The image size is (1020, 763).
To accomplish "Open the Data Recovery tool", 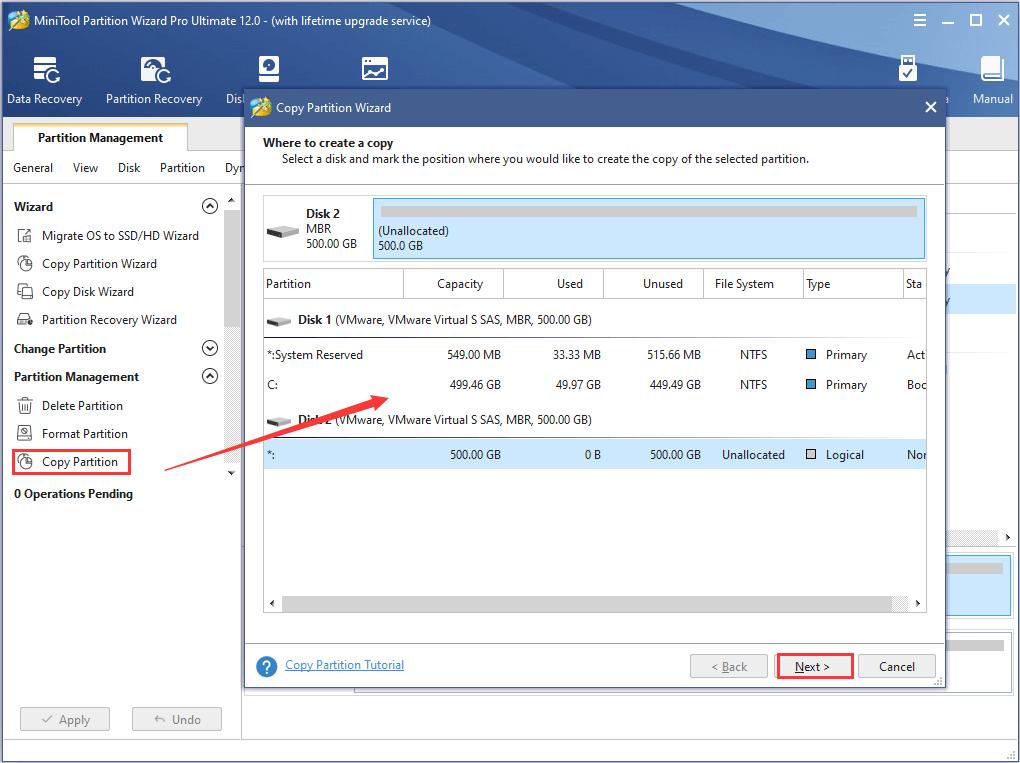I will pos(44,78).
